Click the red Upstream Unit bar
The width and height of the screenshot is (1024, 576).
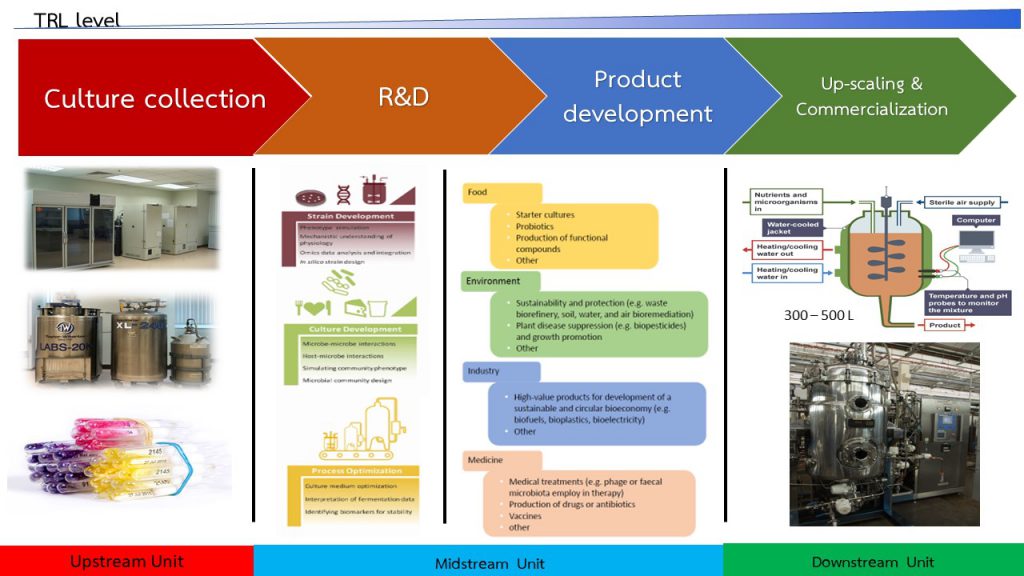click(127, 561)
